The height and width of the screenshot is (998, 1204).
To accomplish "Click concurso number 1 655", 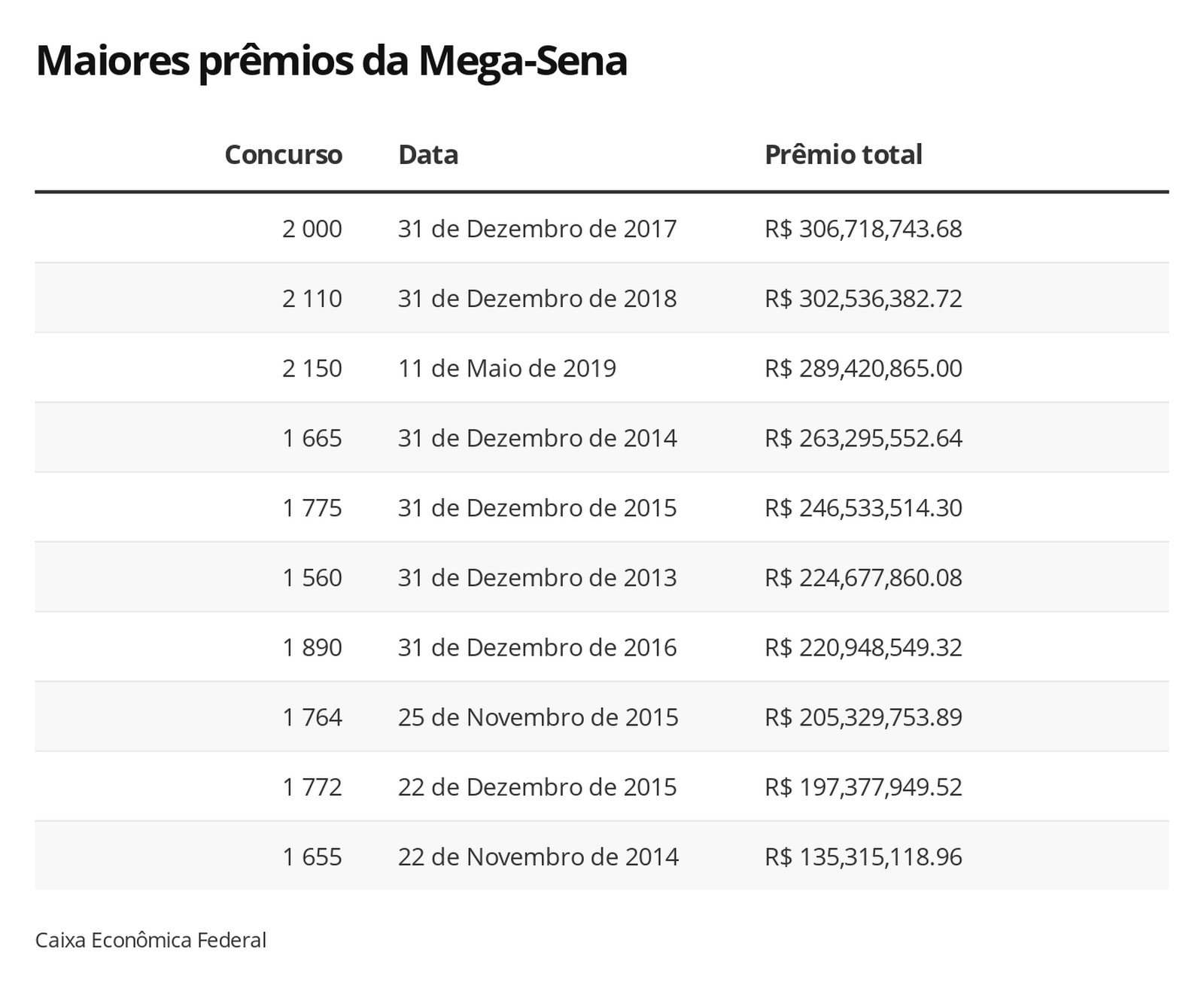I will (x=312, y=857).
